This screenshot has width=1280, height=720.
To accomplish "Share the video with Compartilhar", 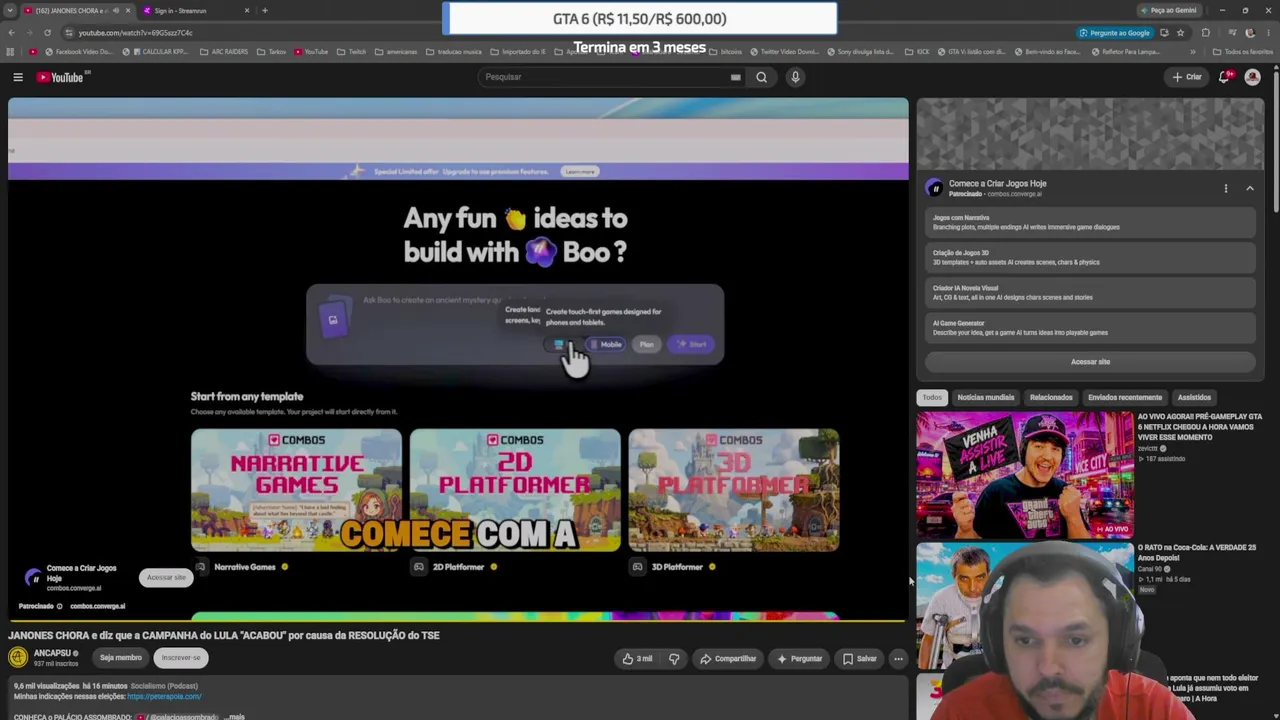I will (728, 658).
